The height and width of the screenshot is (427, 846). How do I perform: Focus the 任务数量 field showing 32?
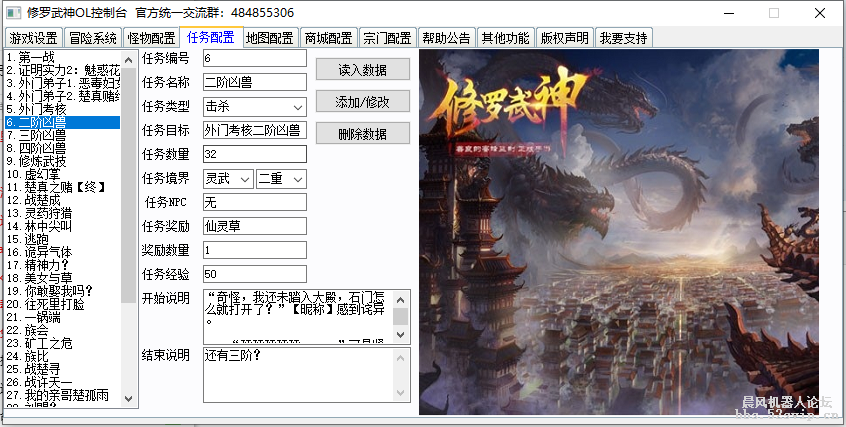pyautogui.click(x=255, y=154)
